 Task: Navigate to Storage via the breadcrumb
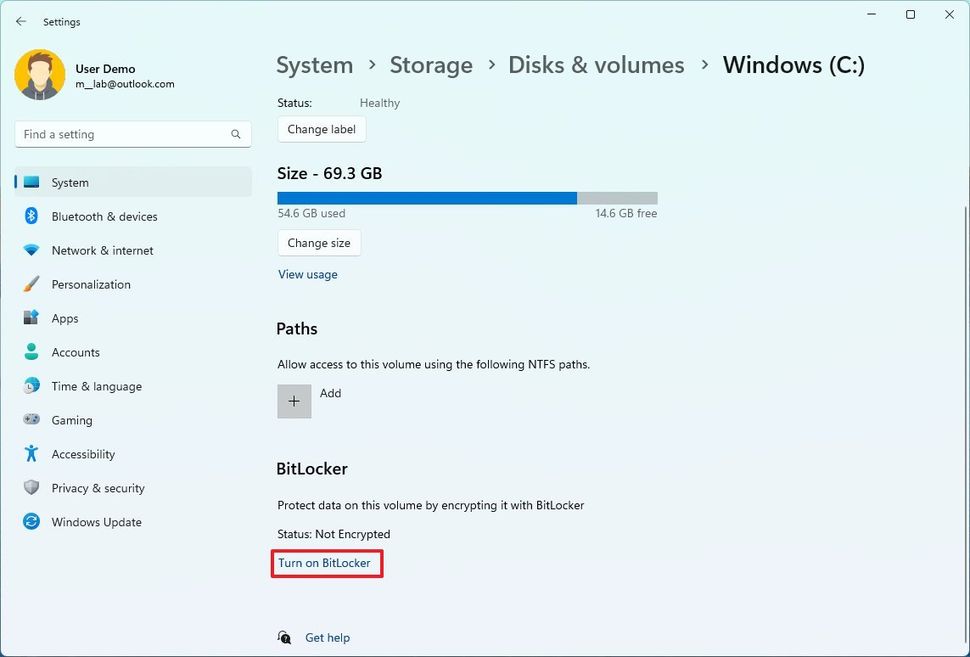point(430,64)
